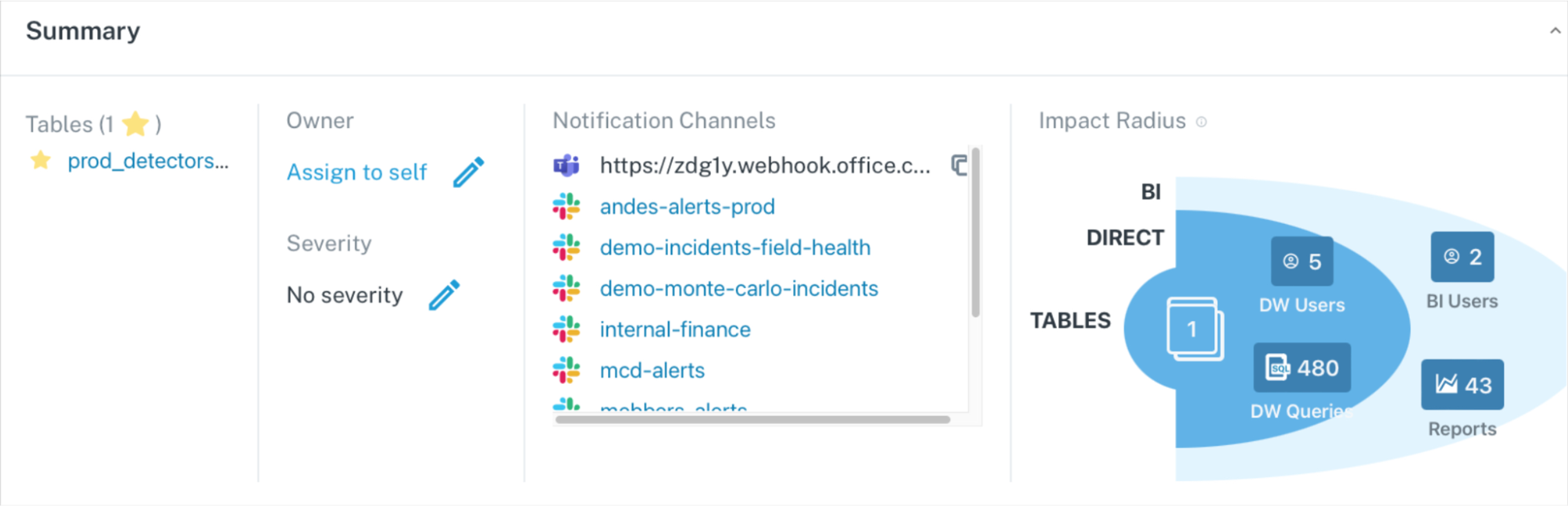This screenshot has width=1568, height=506.
Task: Click the zdg1y.webhook.office URL text
Action: [765, 166]
